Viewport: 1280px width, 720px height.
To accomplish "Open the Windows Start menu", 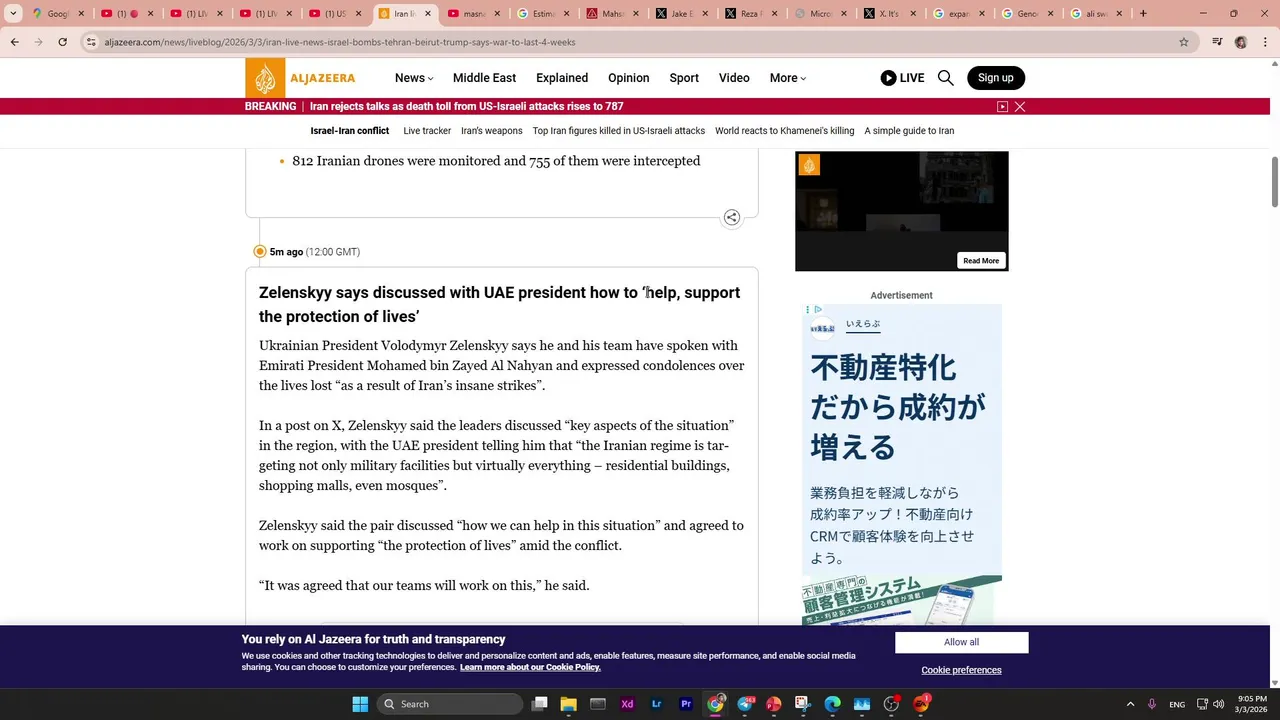I will click(360, 704).
